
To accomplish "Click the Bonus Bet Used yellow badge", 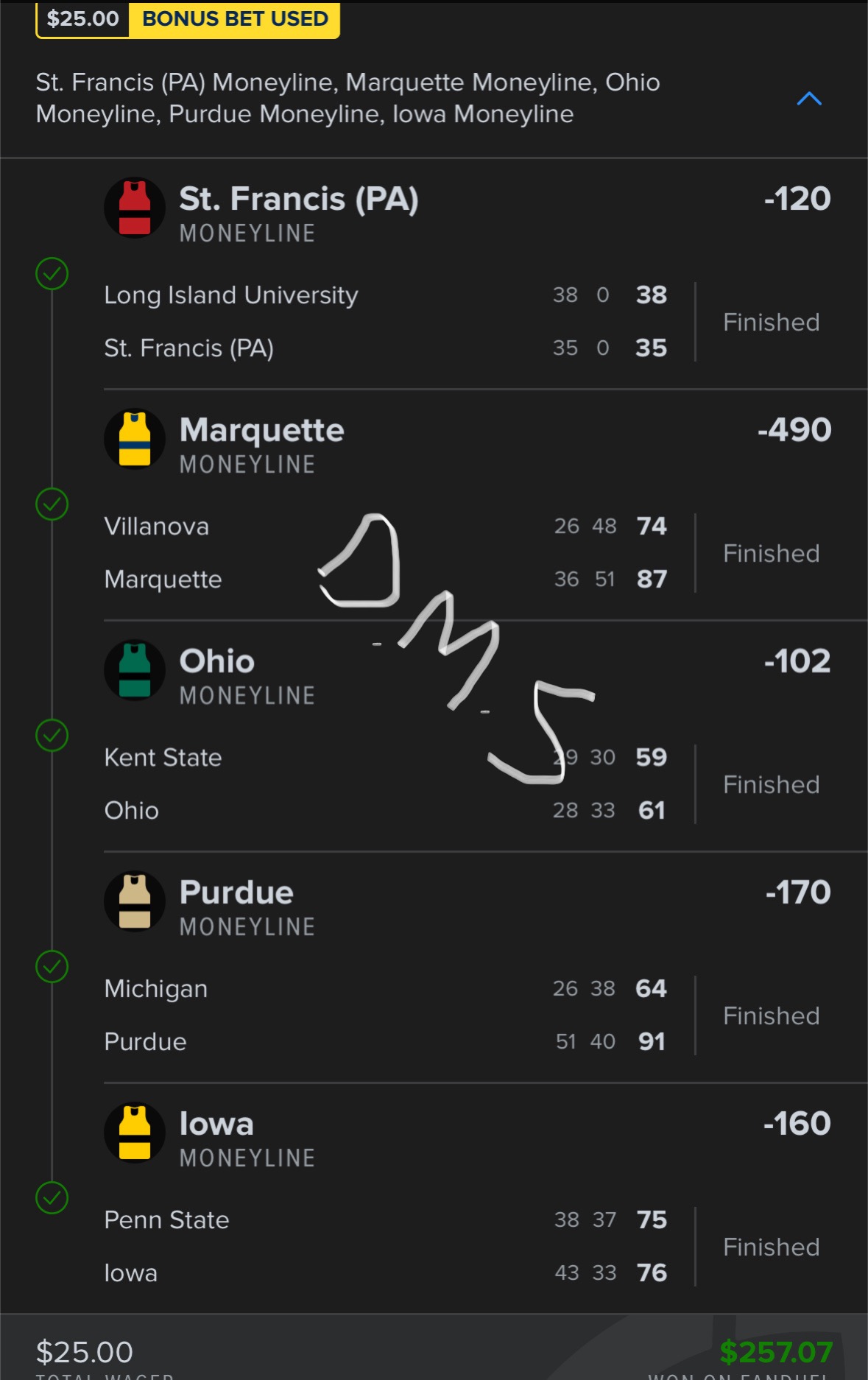I will (235, 18).
